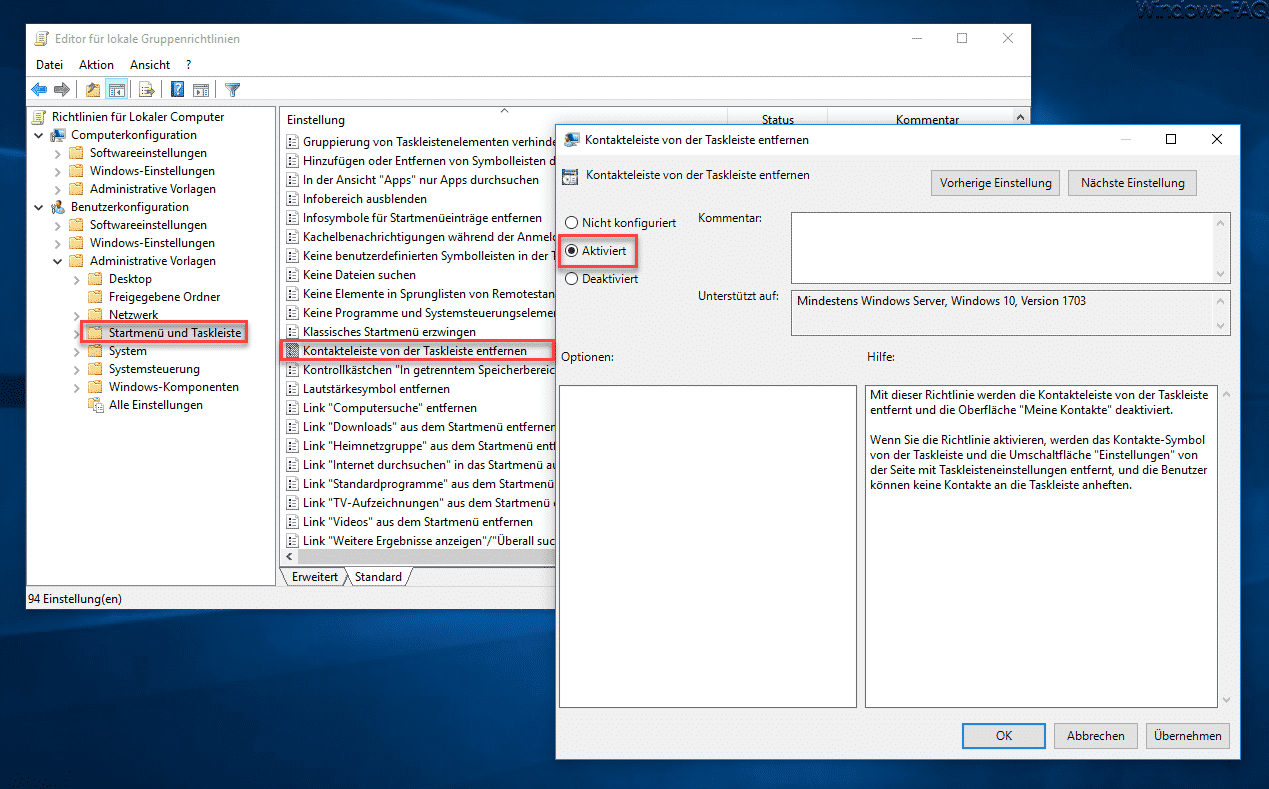The image size is (1269, 789).
Task: Click the Kommentar box scroll down arrow
Action: click(1221, 274)
